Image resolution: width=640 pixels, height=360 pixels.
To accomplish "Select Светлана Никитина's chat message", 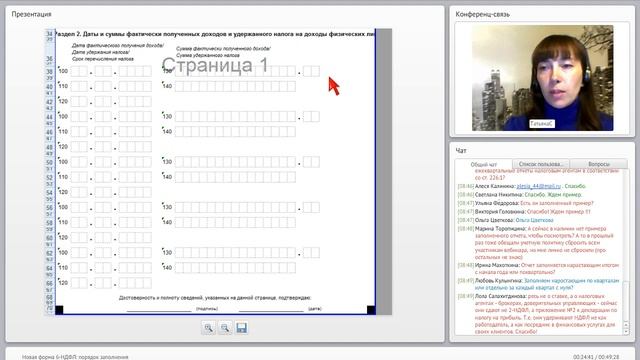I will pyautogui.click(x=520, y=195).
